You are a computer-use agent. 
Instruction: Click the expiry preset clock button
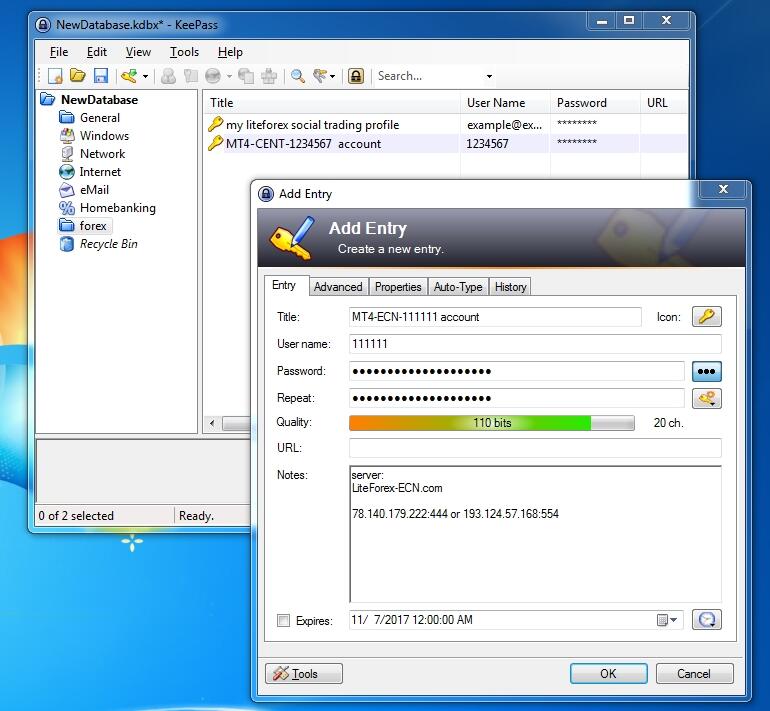coord(707,620)
